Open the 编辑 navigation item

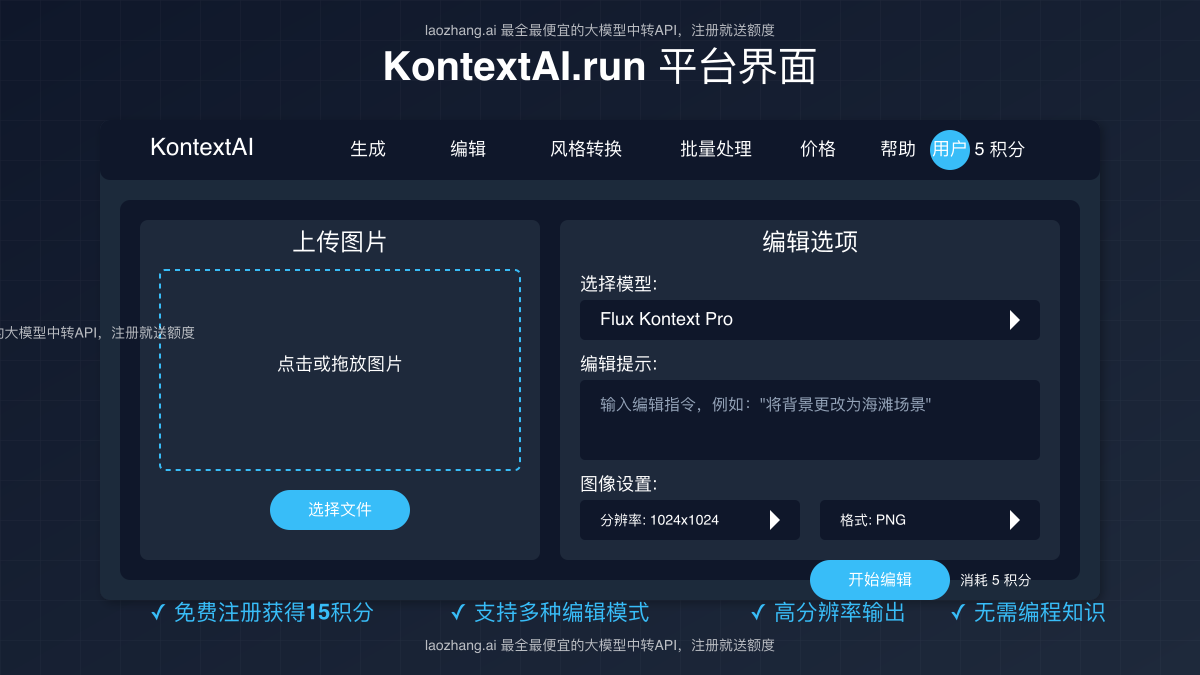click(x=468, y=149)
